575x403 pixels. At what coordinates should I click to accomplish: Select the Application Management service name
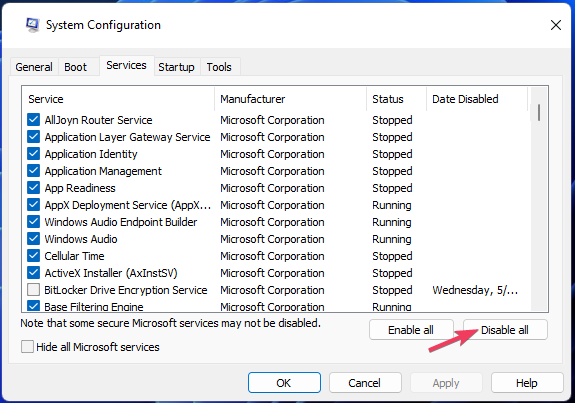tap(103, 171)
